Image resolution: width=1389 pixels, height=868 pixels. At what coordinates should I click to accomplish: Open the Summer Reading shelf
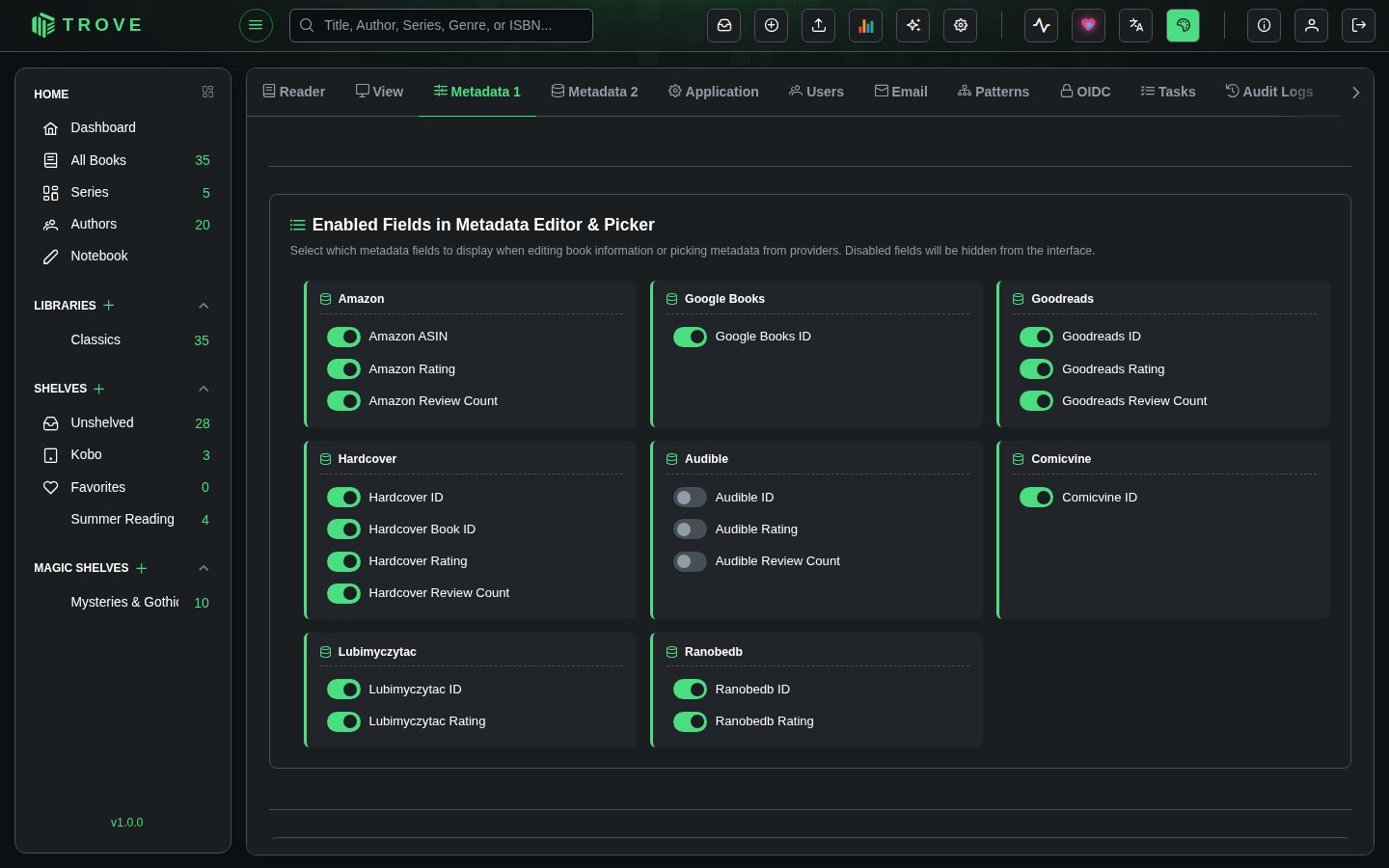click(x=123, y=519)
